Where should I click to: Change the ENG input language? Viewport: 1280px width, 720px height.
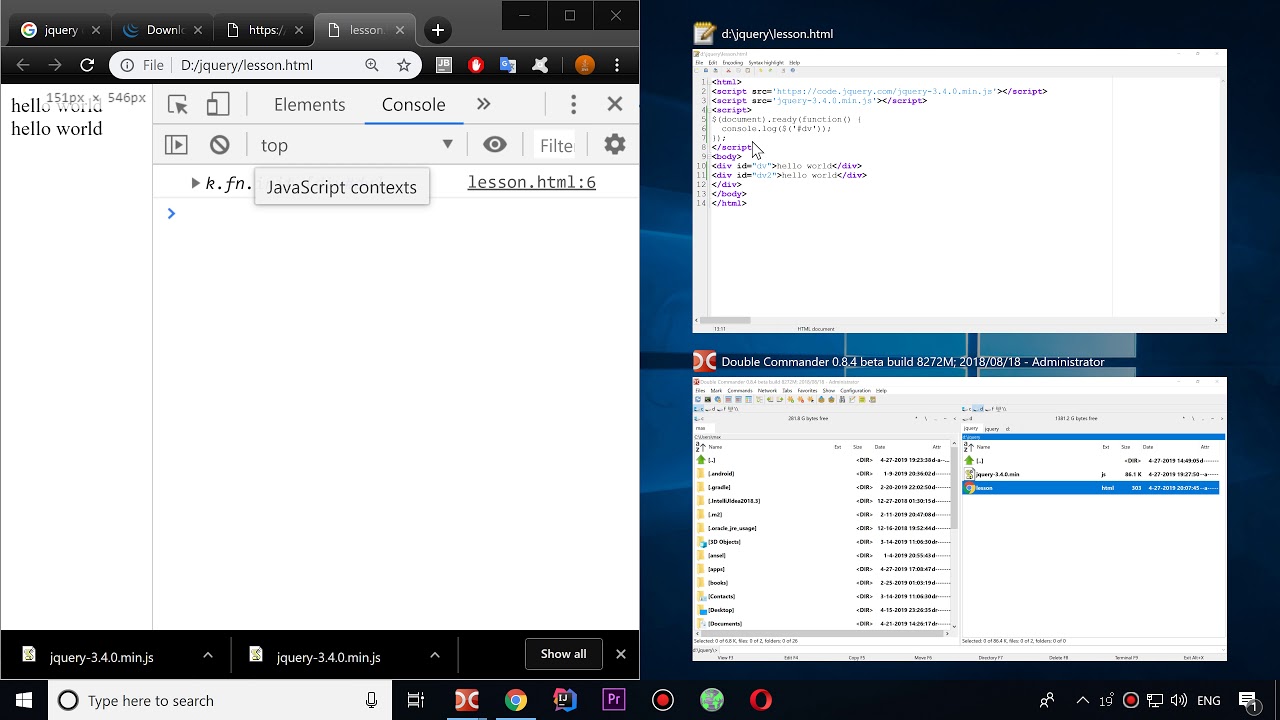pos(1209,700)
